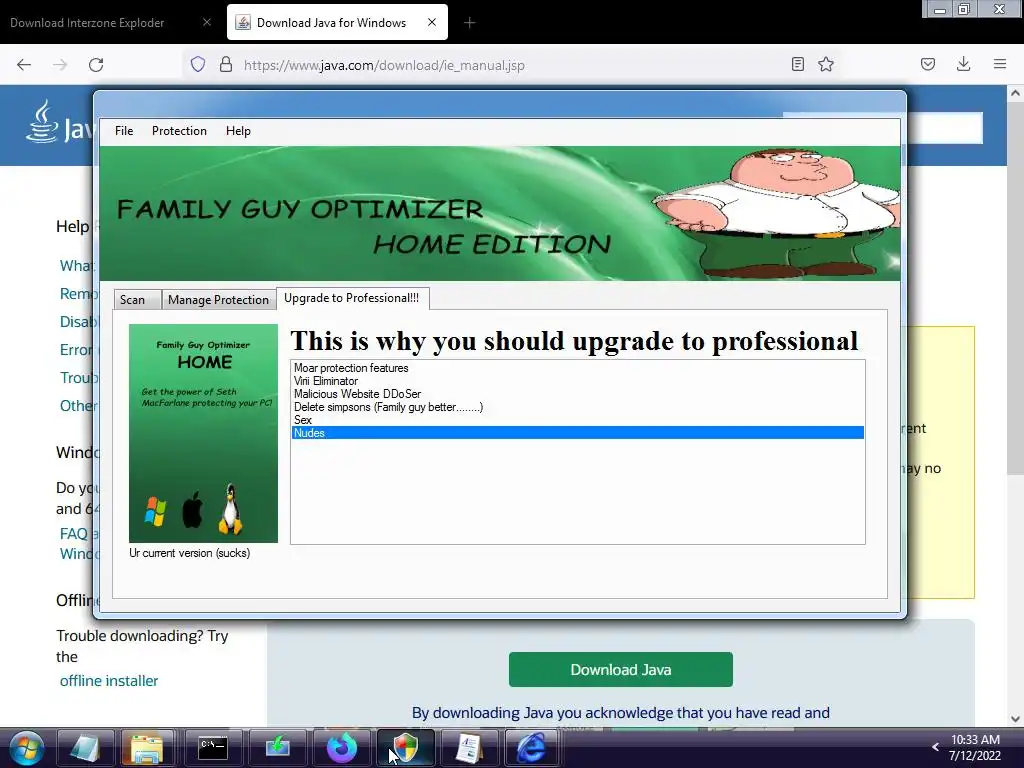Image resolution: width=1024 pixels, height=768 pixels.
Task: Click the green Download Java button
Action: coord(620,669)
